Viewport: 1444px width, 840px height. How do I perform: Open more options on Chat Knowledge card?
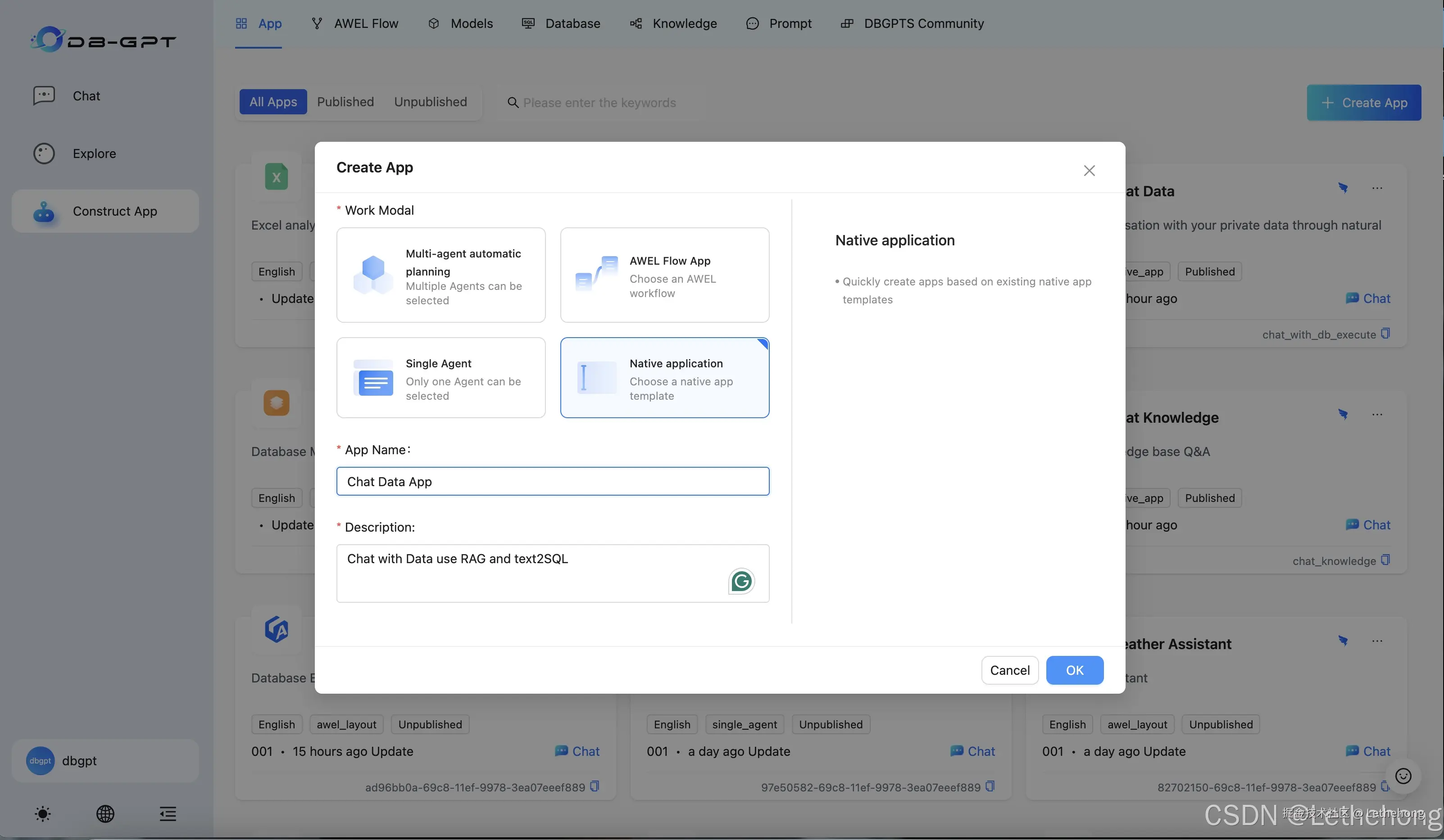click(1377, 415)
